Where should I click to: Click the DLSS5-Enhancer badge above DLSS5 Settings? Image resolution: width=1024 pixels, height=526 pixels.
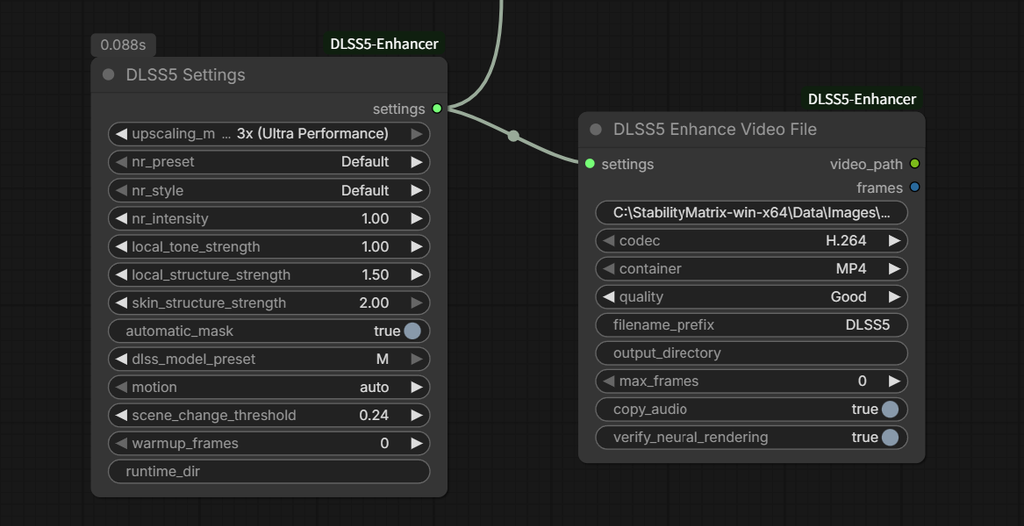pos(384,44)
